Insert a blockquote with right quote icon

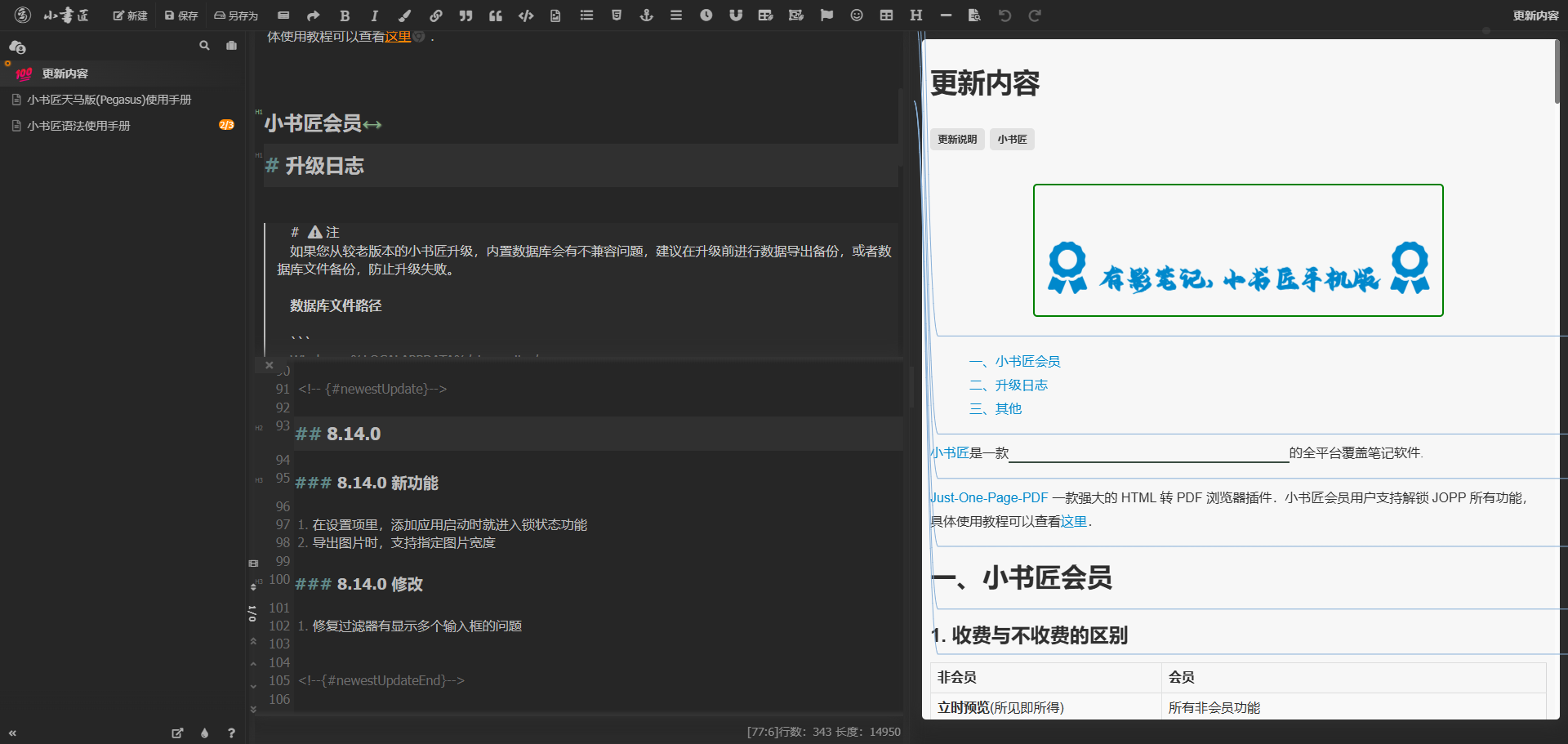click(x=466, y=16)
